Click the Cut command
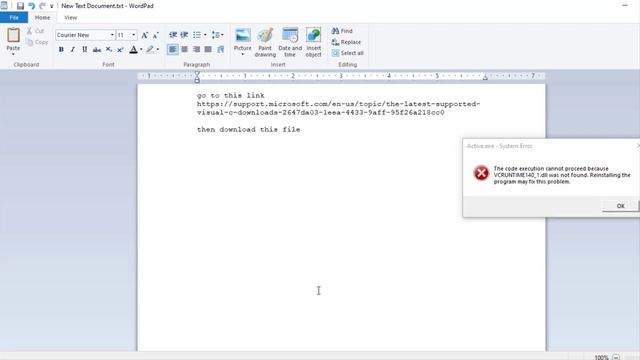This screenshot has height=360, width=640. (x=36, y=31)
